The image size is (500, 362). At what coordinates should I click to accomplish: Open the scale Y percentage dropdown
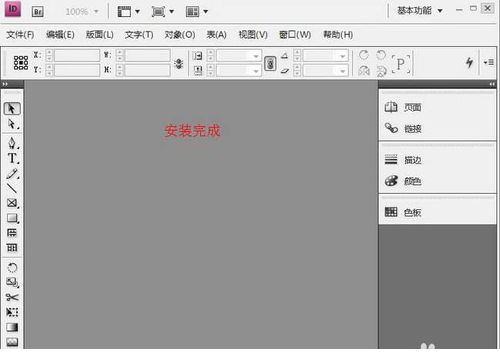tap(256, 71)
